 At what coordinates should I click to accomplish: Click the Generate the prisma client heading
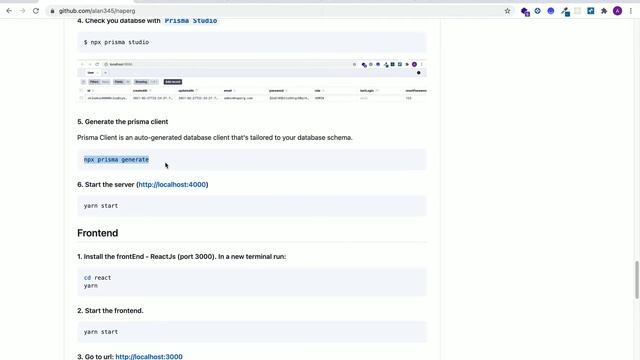[x=122, y=122]
